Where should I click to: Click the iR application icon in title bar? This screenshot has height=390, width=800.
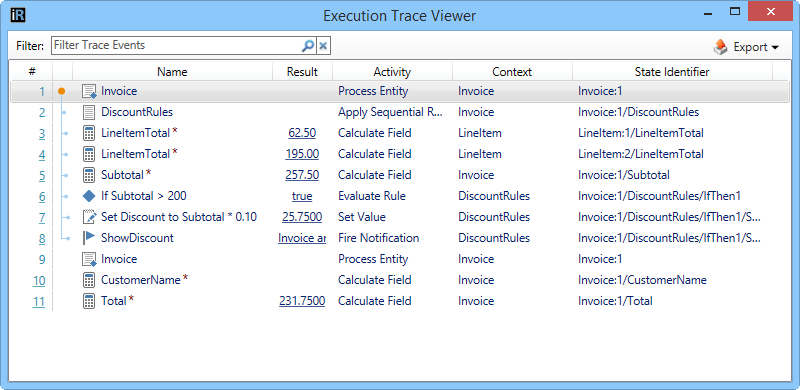click(18, 15)
